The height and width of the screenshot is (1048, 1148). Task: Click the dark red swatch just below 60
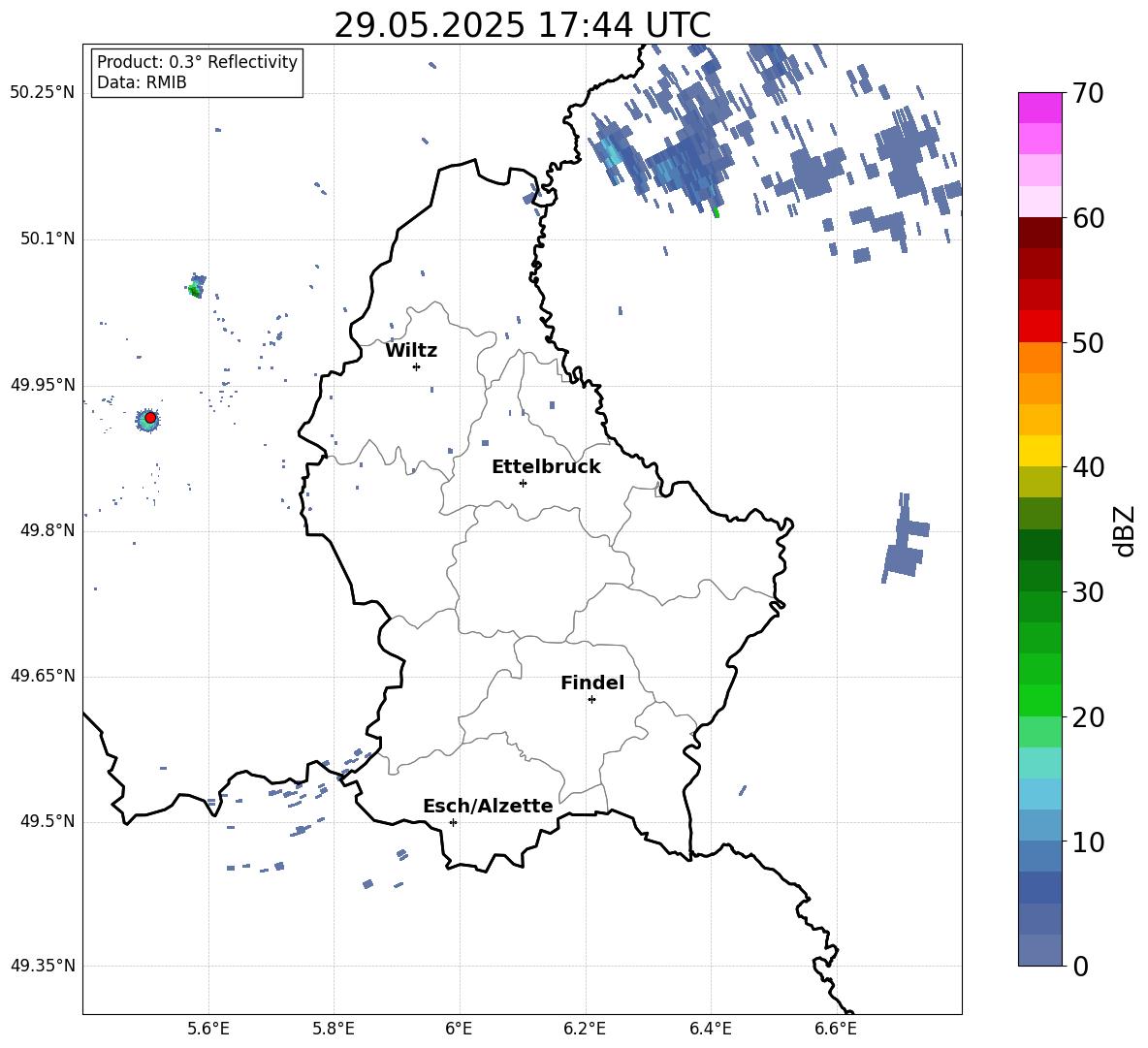pyautogui.click(x=1039, y=233)
